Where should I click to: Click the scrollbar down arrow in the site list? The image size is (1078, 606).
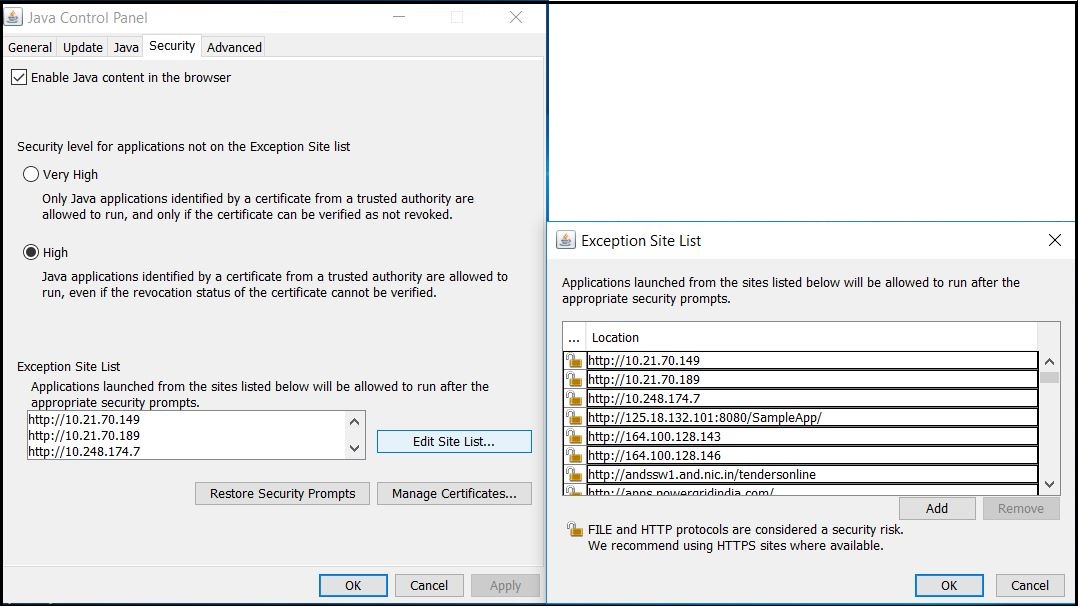1051,484
